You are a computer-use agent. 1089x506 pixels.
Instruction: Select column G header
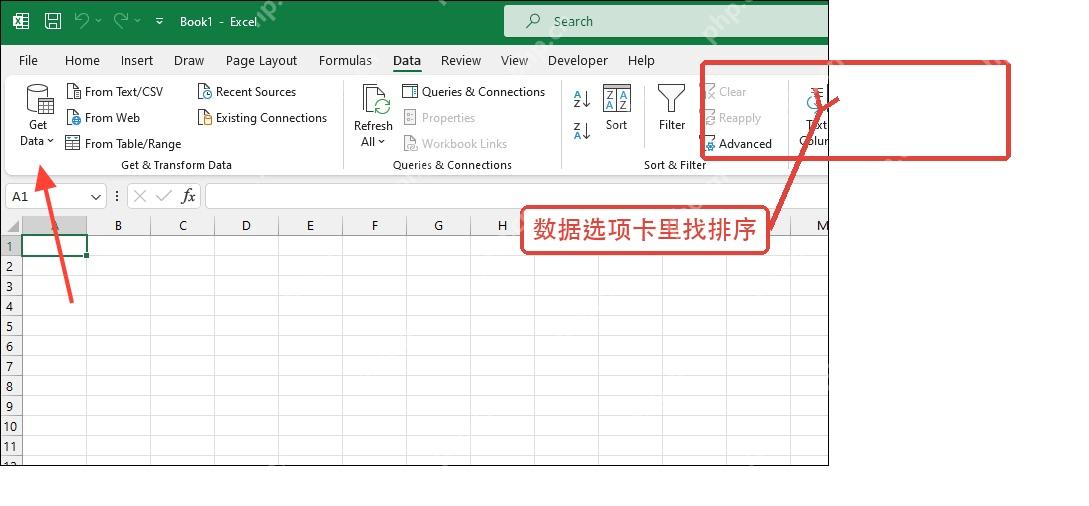tap(438, 226)
